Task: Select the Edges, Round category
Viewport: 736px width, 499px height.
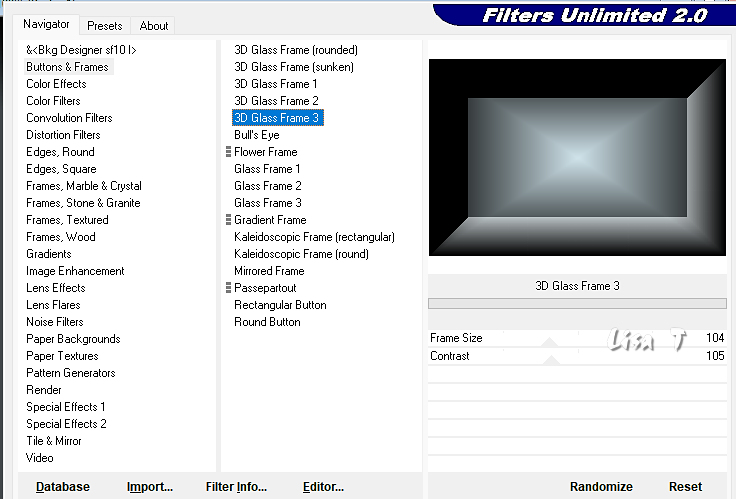Action: click(61, 152)
